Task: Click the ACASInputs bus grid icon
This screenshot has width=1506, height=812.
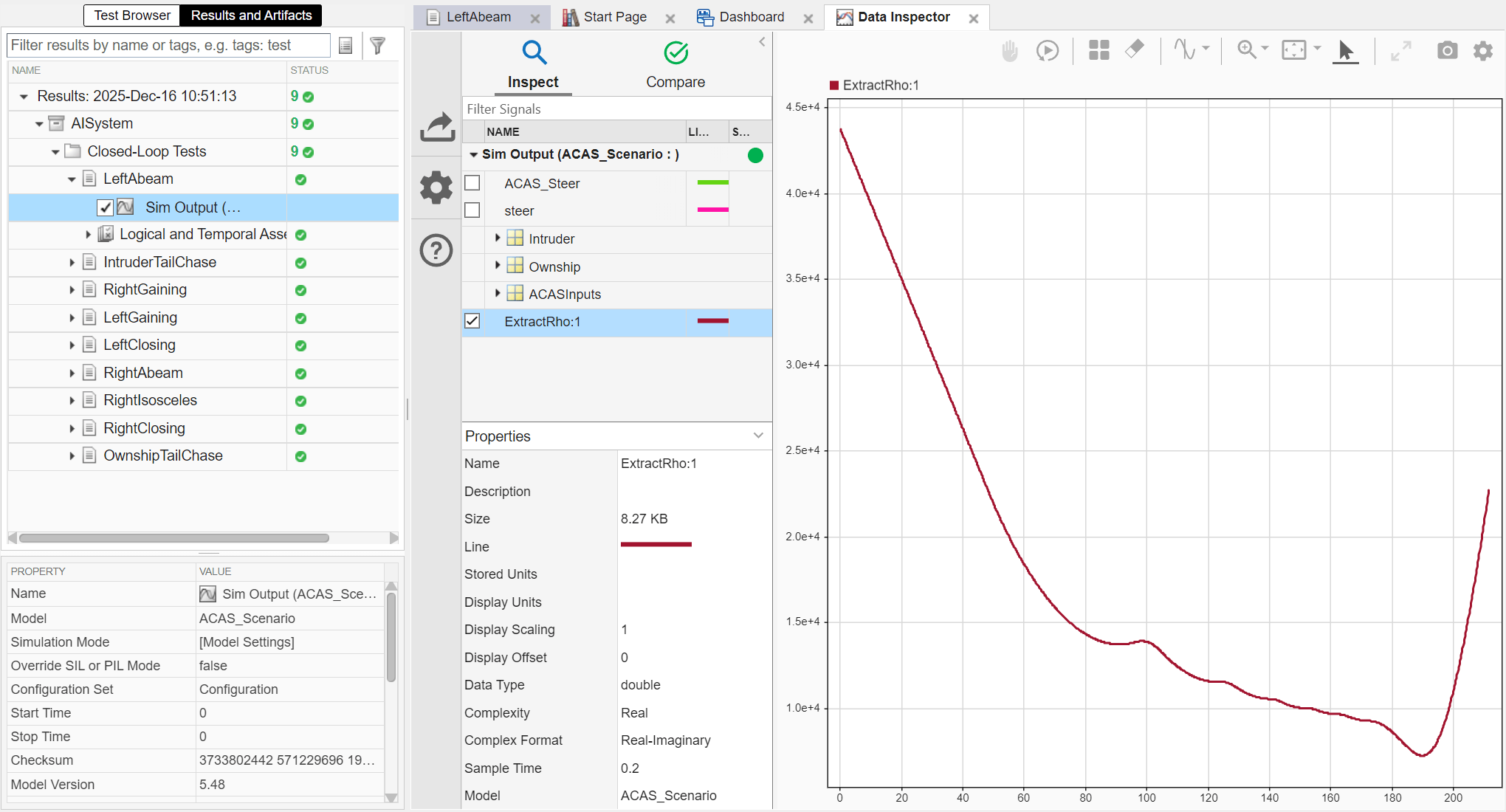Action: tap(515, 294)
